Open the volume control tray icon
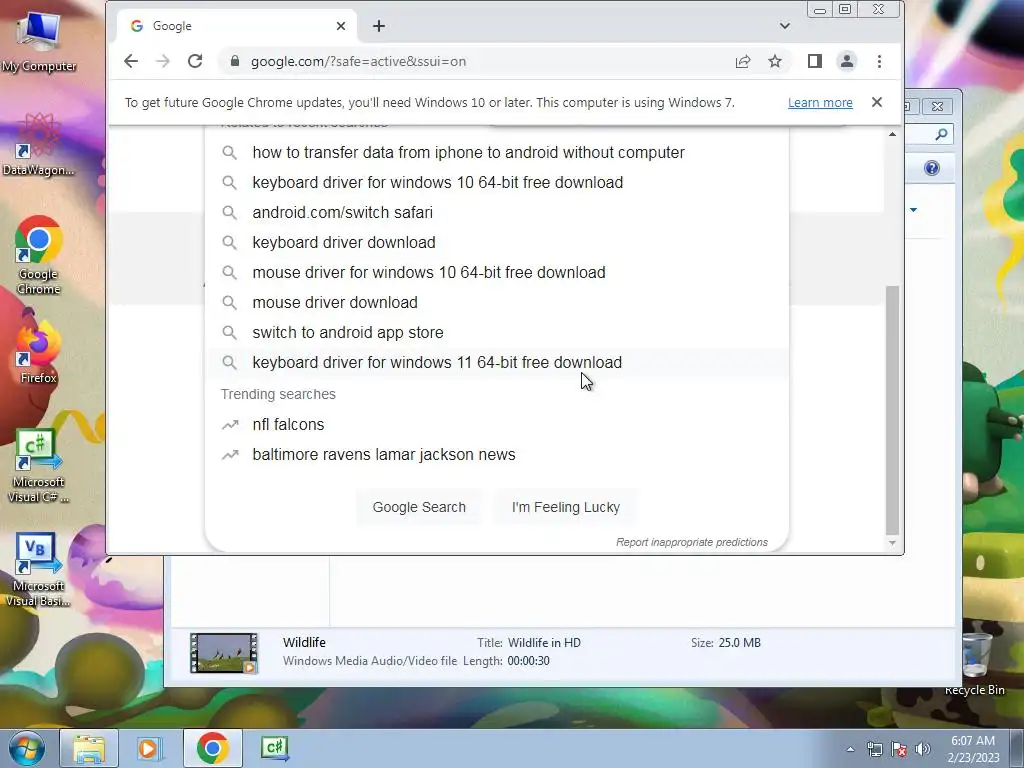The height and width of the screenshot is (768, 1024). point(923,749)
